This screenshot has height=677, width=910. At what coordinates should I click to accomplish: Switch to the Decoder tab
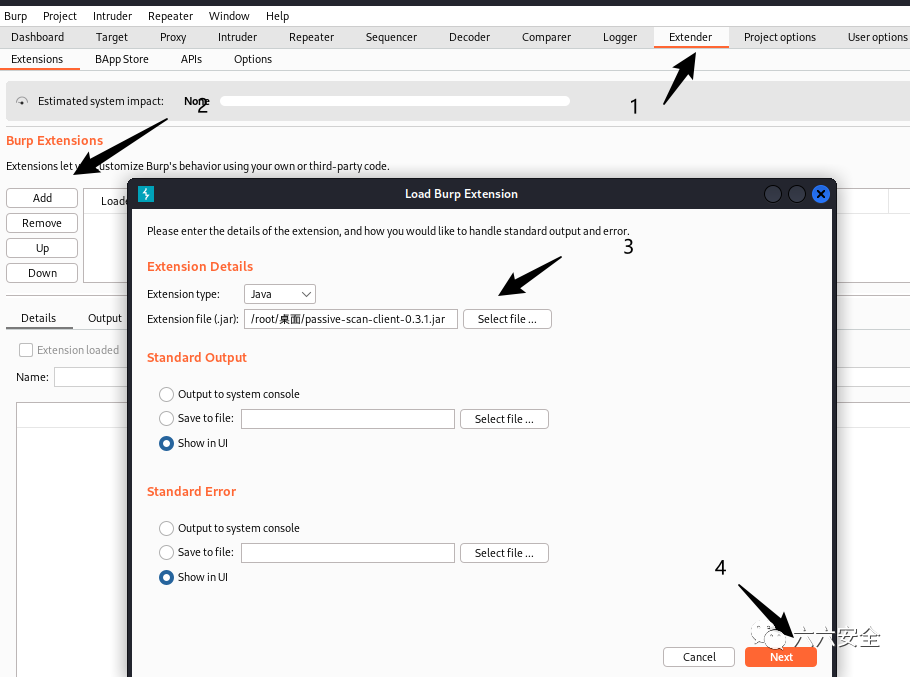tap(470, 37)
